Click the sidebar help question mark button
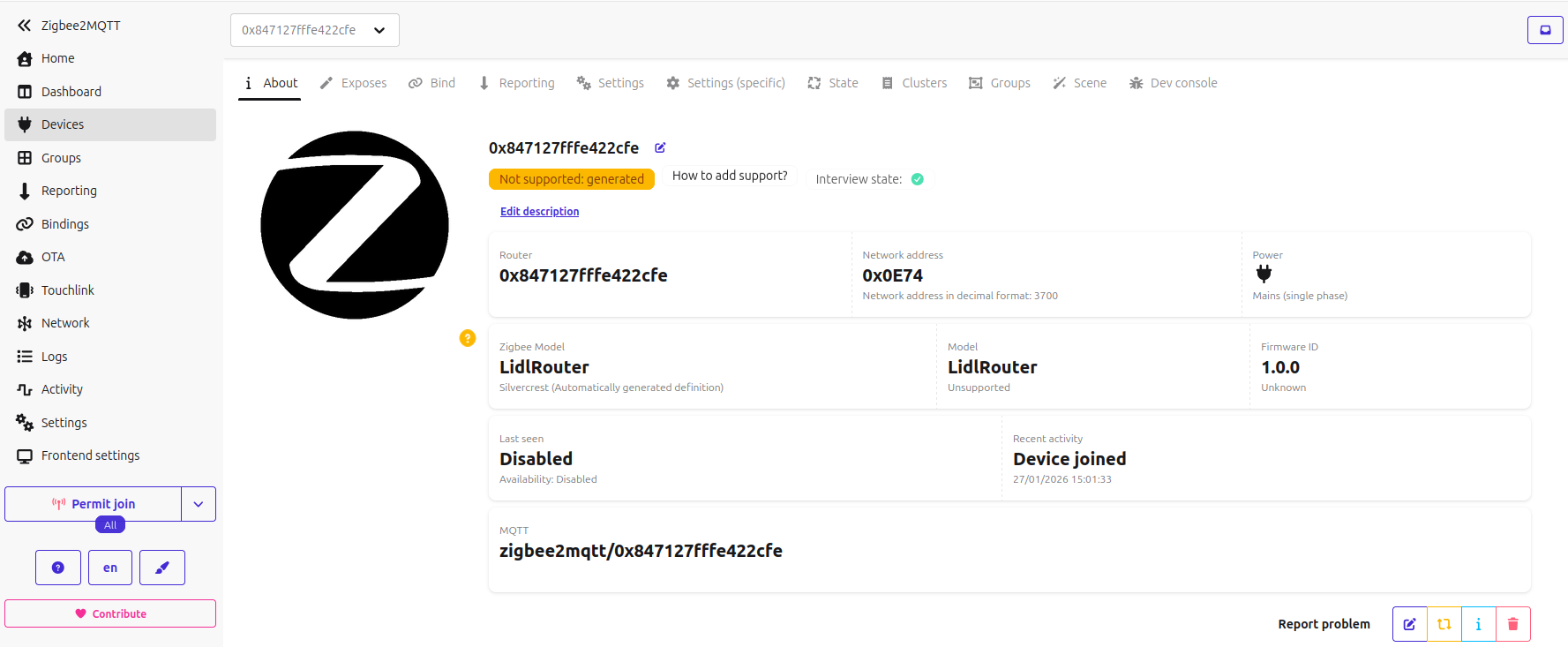Image resolution: width=1568 pixels, height=647 pixels. coord(58,568)
